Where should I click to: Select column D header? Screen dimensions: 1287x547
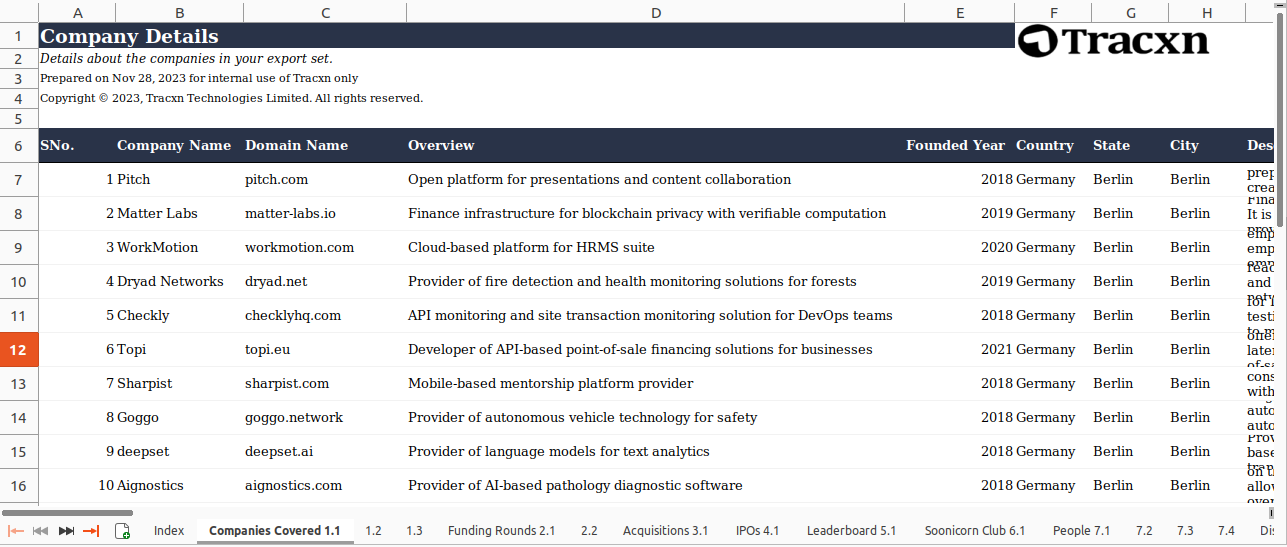tap(655, 13)
